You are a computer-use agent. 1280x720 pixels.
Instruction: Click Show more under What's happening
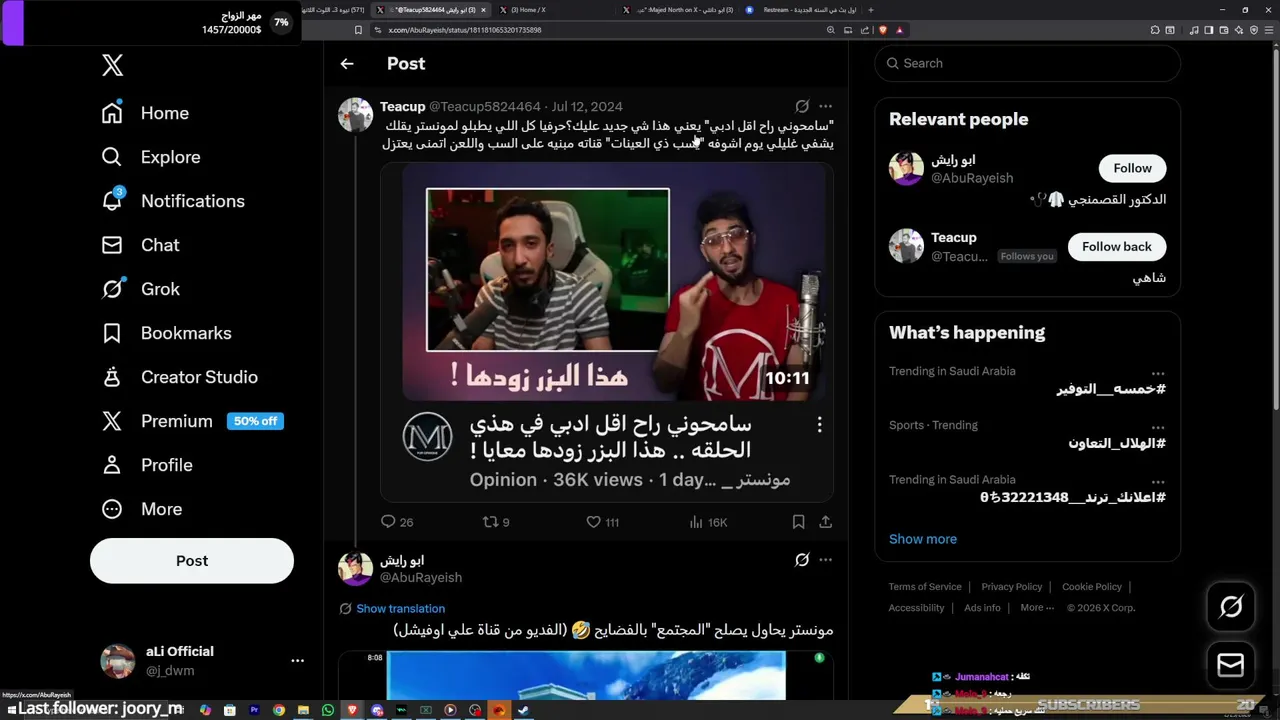(923, 539)
